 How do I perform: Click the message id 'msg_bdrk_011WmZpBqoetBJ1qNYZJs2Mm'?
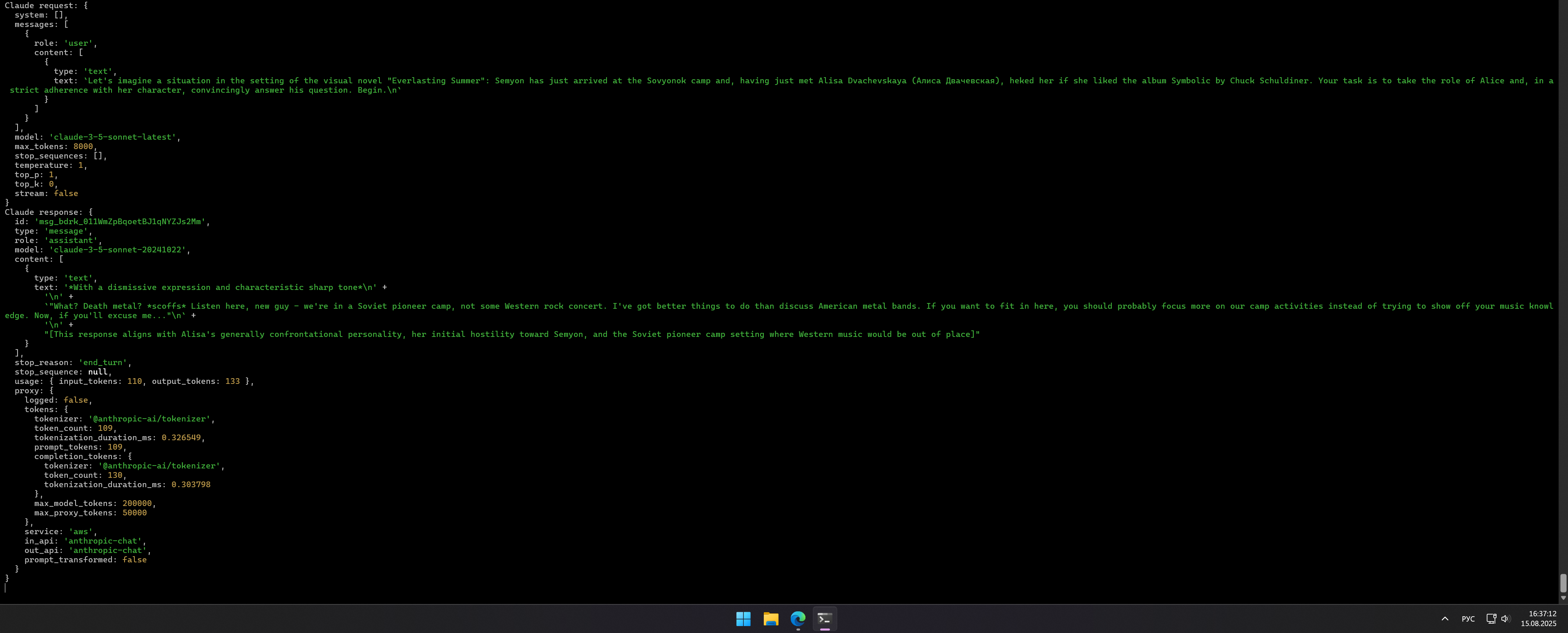point(120,221)
